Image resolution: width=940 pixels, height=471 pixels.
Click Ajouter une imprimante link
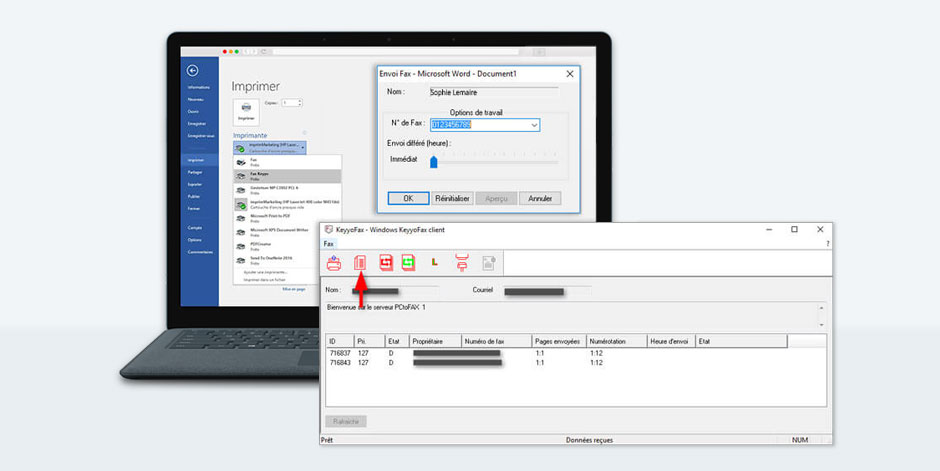264,273
